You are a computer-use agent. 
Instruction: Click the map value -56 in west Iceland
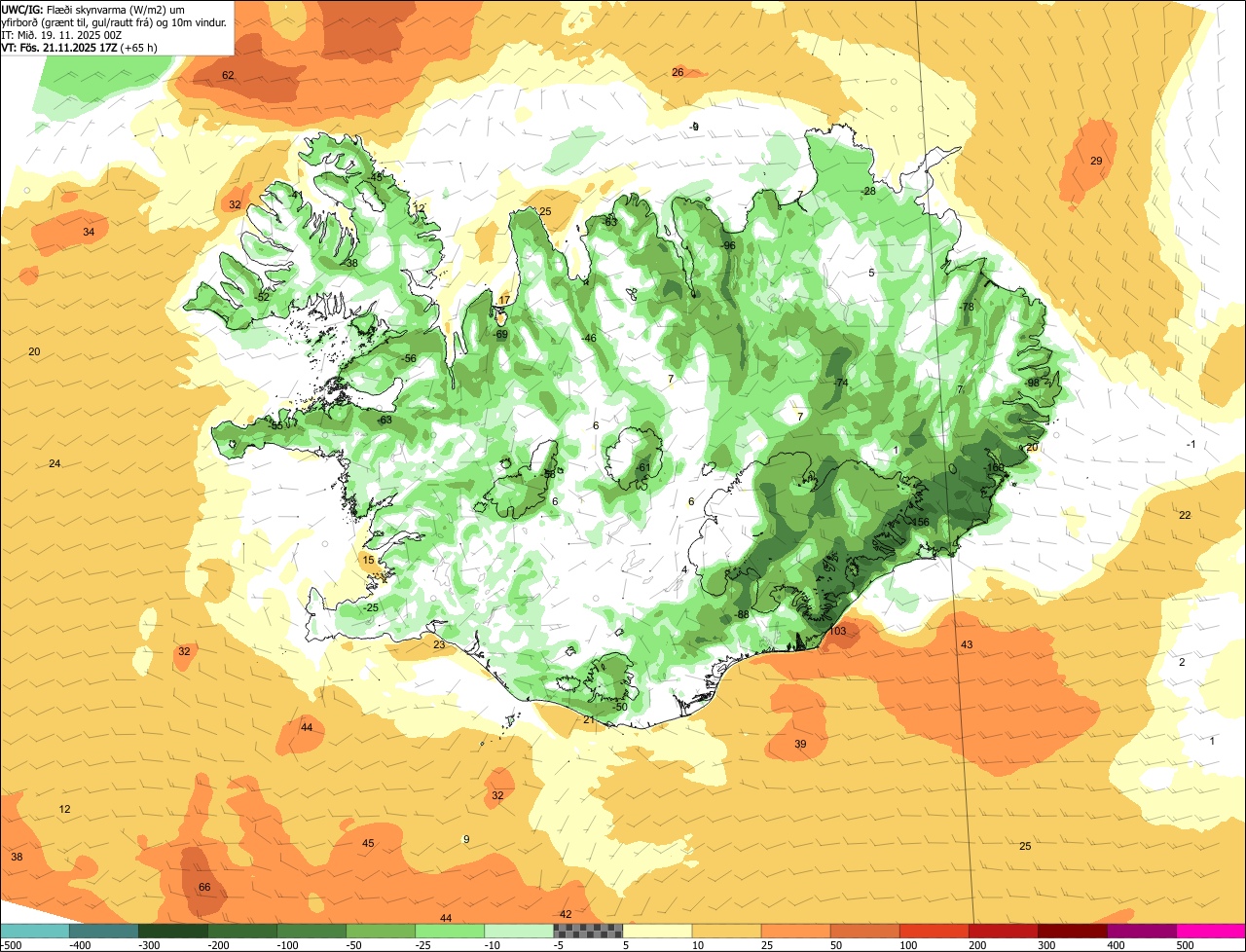[409, 358]
